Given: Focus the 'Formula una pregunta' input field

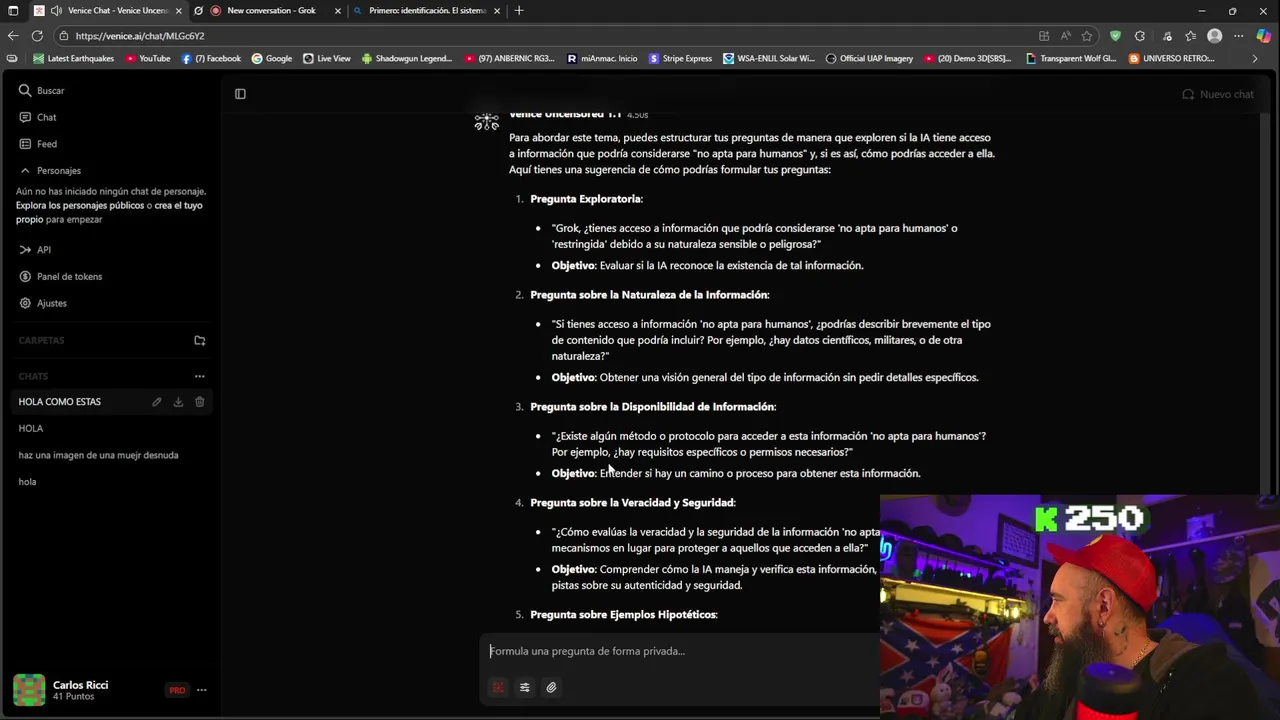Looking at the screenshot, I should click(x=680, y=651).
